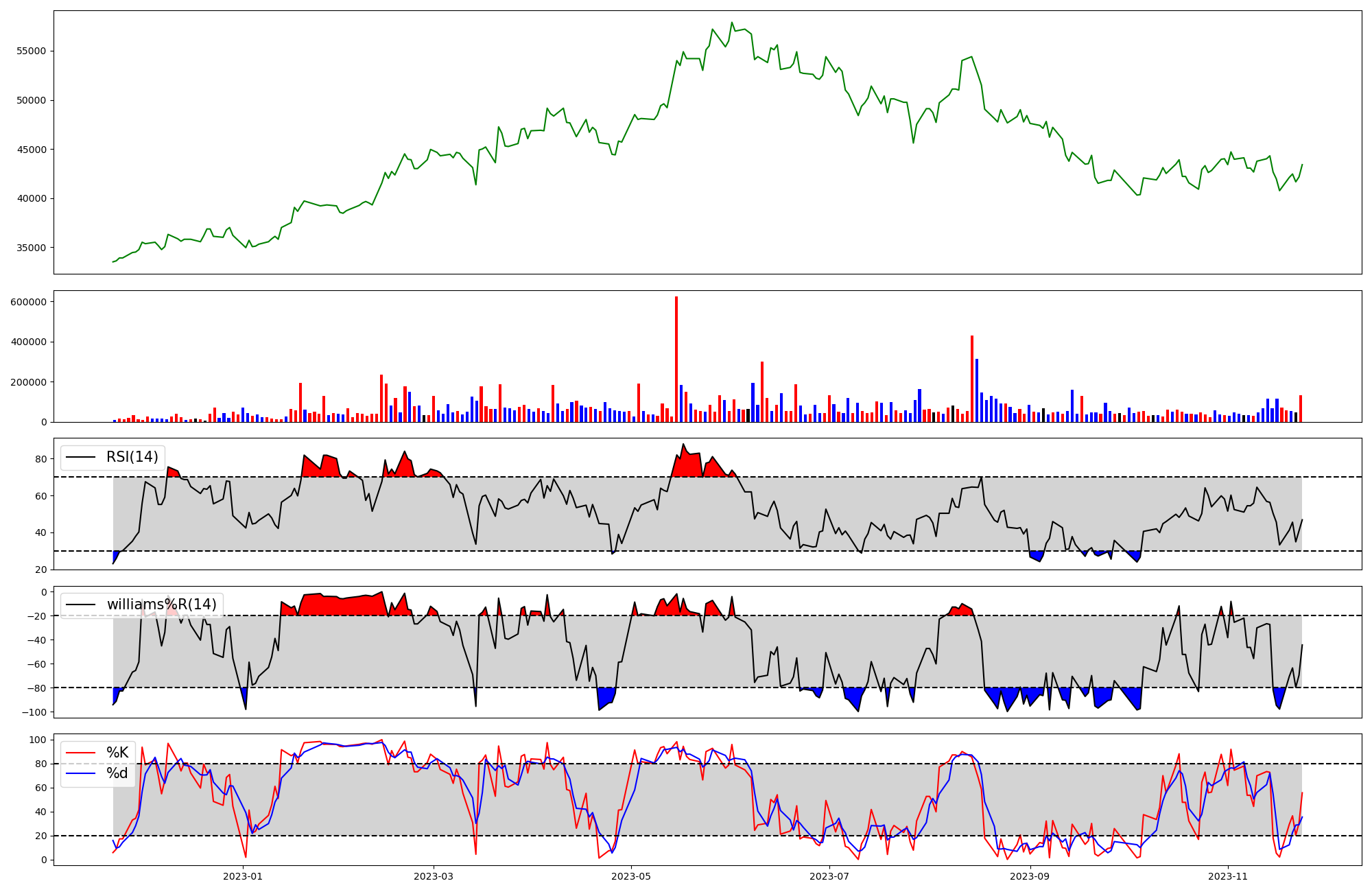Select the %d legend entry text

117,773
